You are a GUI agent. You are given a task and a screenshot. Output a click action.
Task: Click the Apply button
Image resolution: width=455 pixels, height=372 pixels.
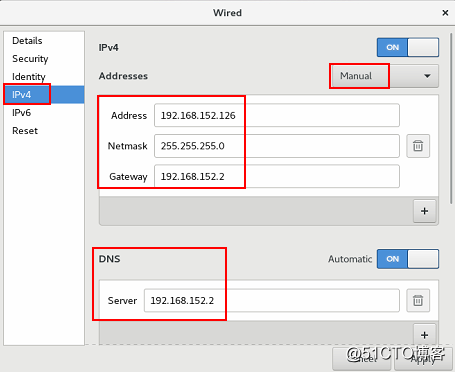coord(423,359)
